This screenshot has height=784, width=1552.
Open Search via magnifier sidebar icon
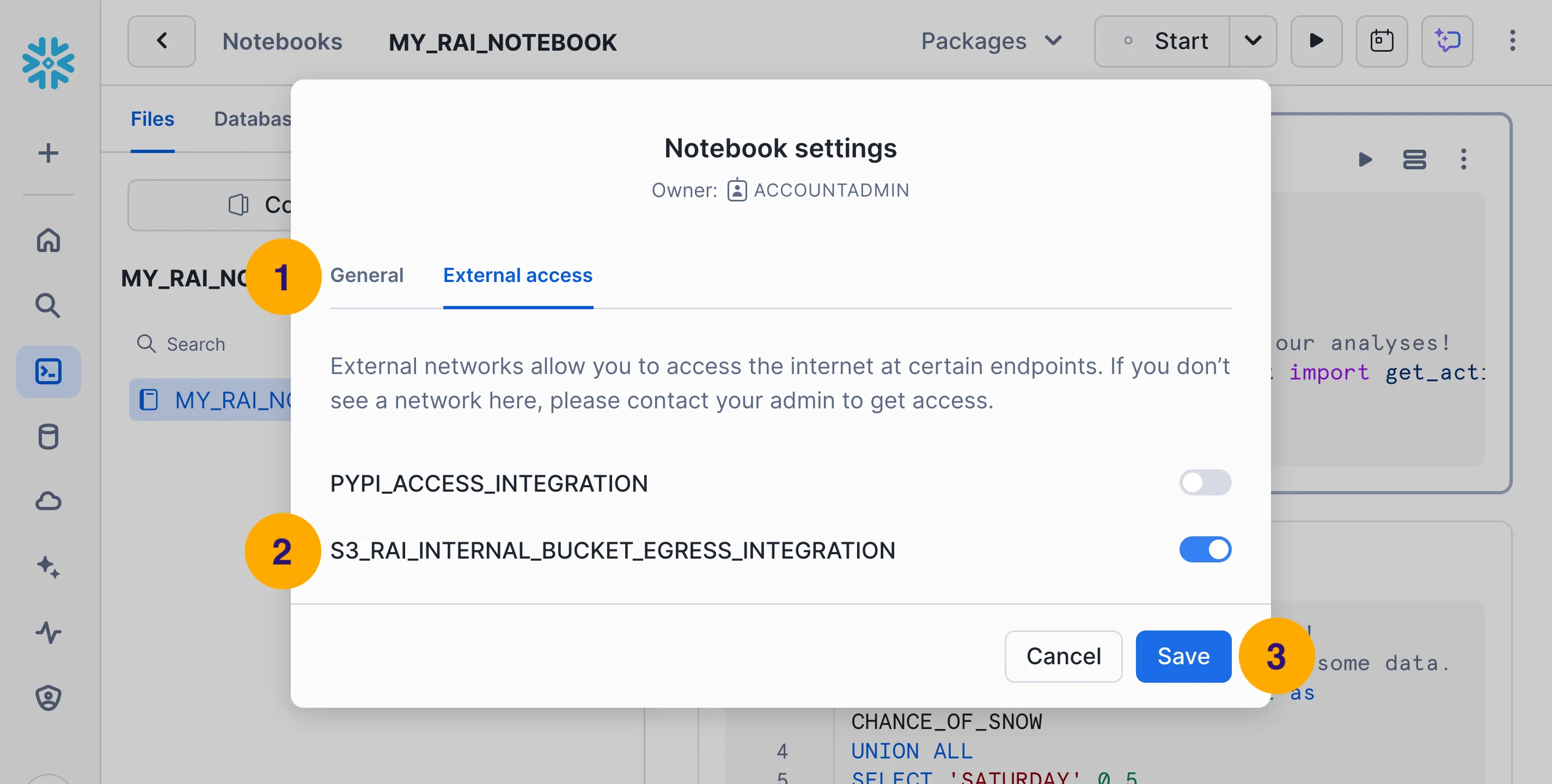click(x=48, y=306)
